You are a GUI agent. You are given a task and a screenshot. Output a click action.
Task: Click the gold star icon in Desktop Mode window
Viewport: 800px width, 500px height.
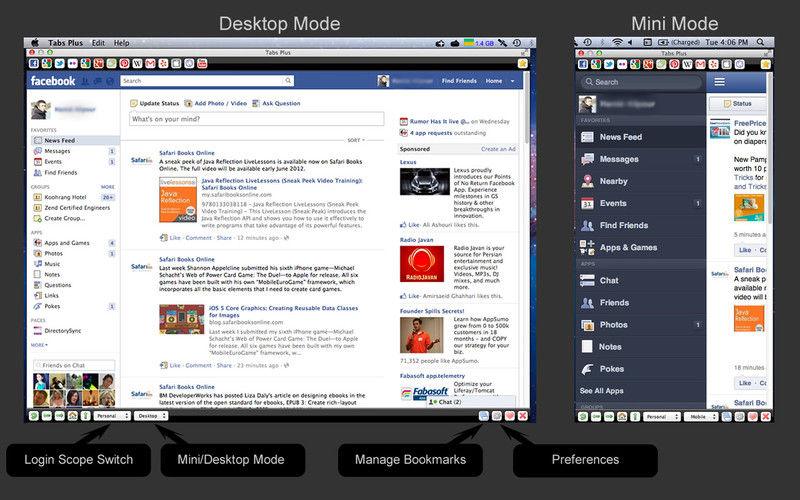click(x=522, y=63)
